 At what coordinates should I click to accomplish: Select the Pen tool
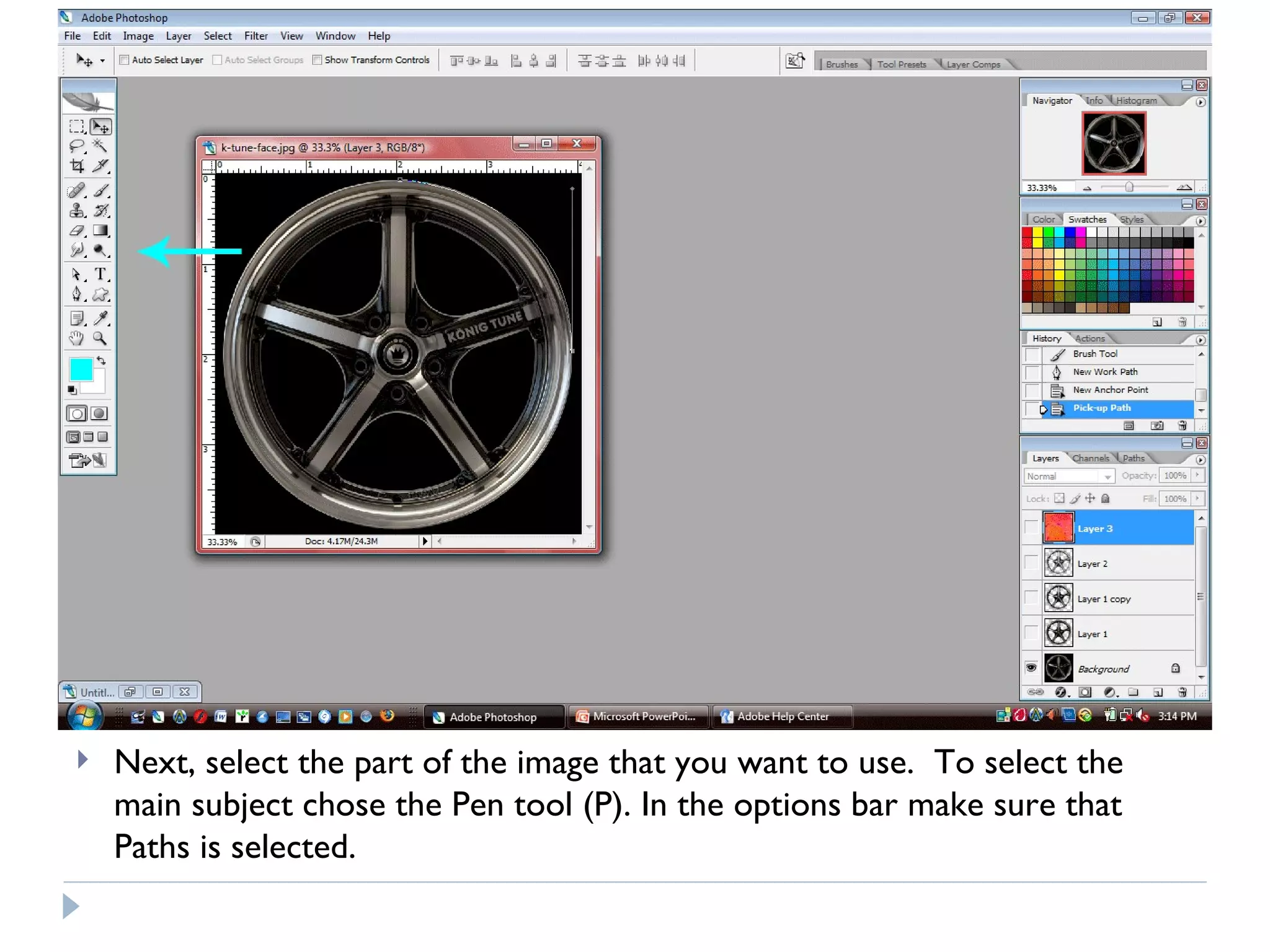click(x=77, y=294)
